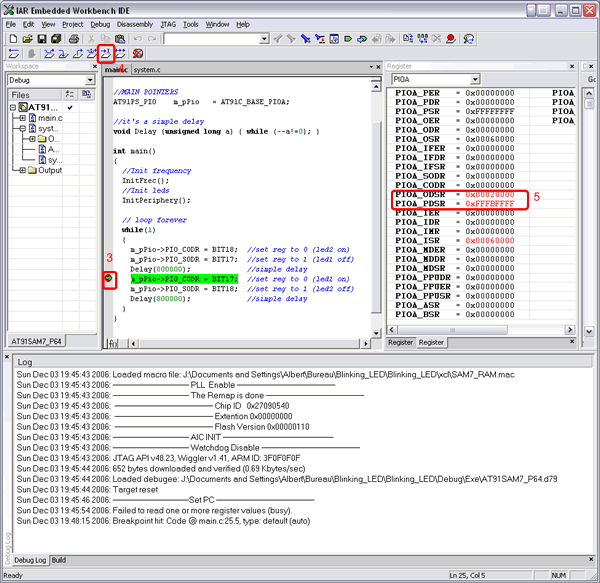This screenshot has height=583, width=600.
Task: Click the Cut toolbar icon
Action: click(92, 38)
